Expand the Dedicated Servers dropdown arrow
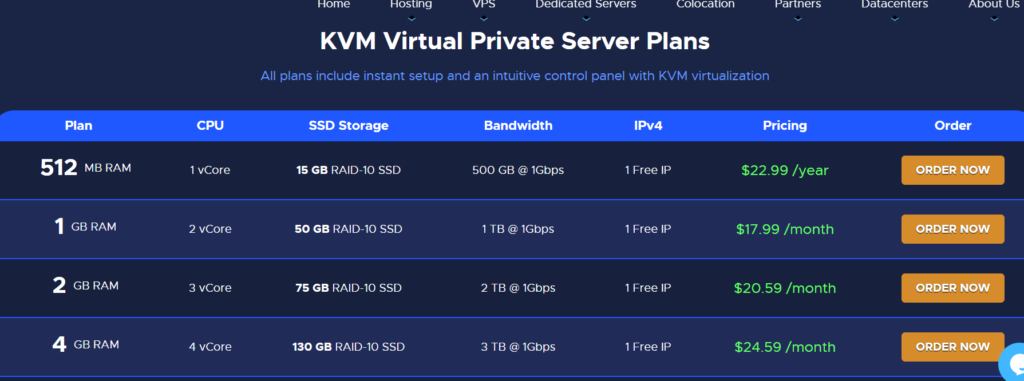Screen dimensions: 1024x381 tap(586, 18)
